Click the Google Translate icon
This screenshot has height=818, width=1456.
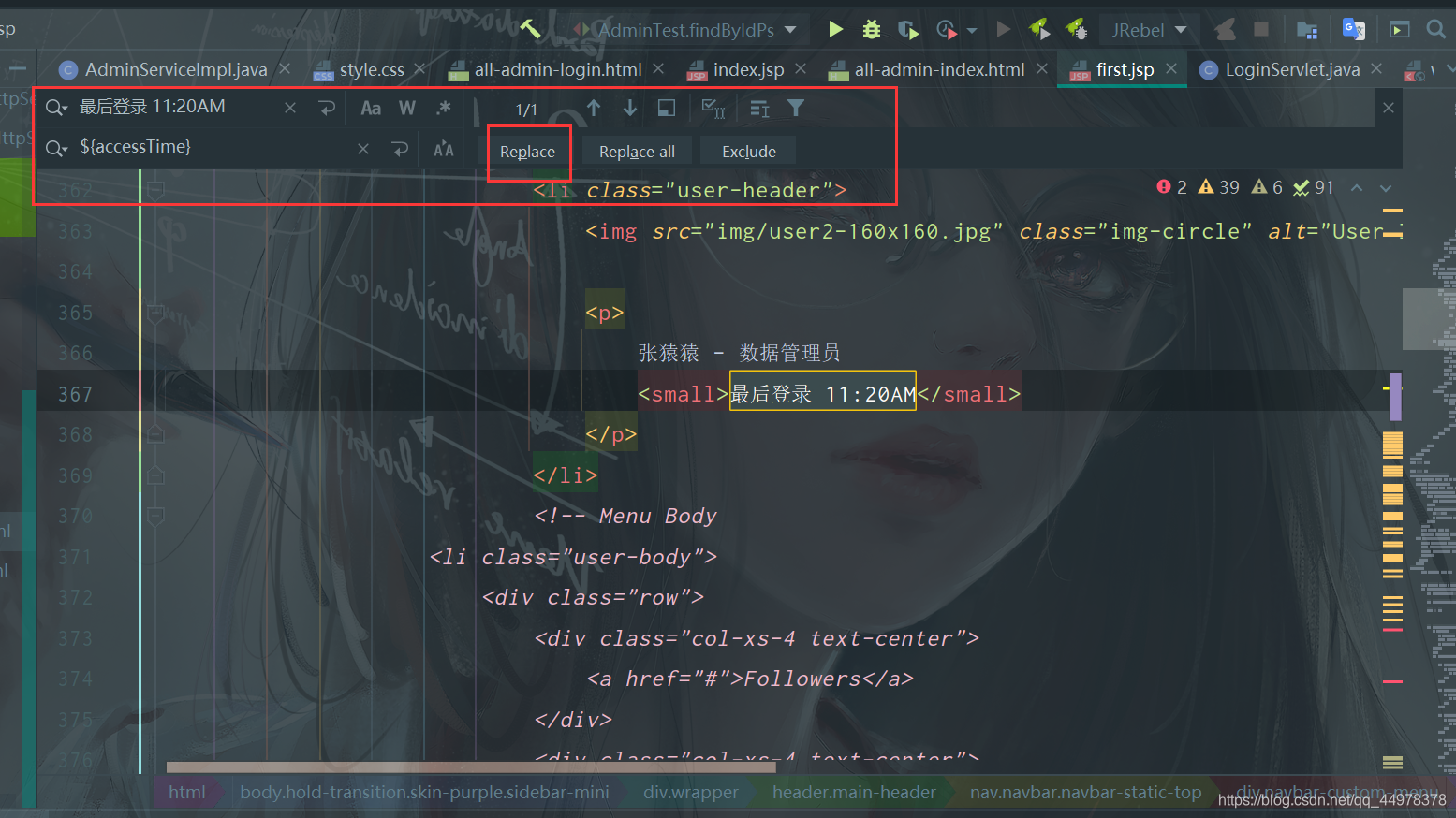[1353, 29]
